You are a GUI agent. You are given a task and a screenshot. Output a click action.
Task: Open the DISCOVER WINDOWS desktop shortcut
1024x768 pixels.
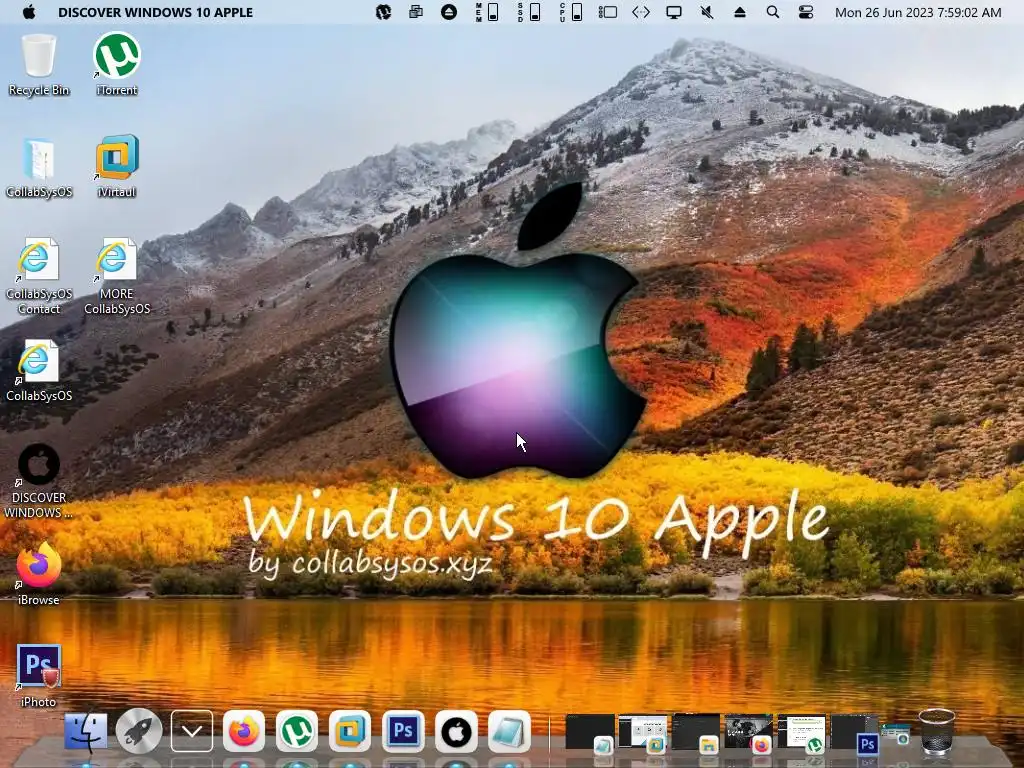39,481
